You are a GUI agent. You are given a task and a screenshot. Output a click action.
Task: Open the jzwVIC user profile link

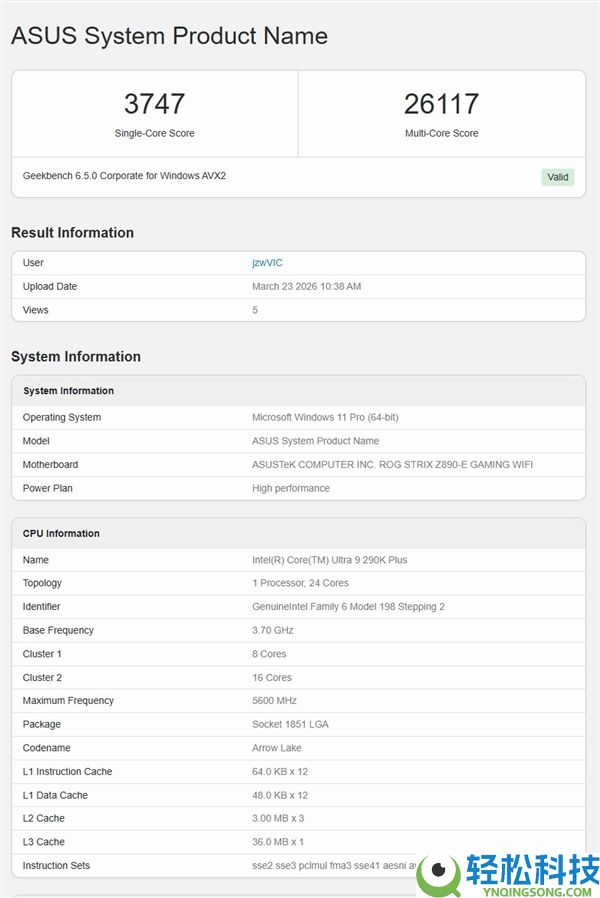pos(267,263)
